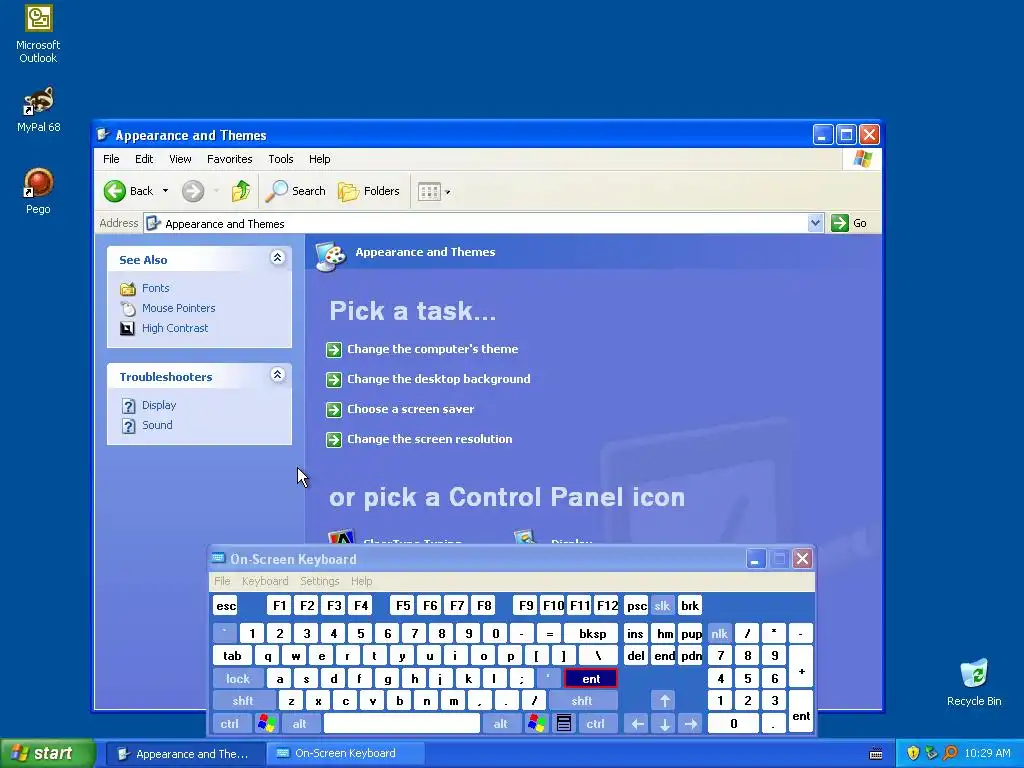Open the Sound troubleshooter
Screen dimensions: 1024x768
(x=157, y=425)
